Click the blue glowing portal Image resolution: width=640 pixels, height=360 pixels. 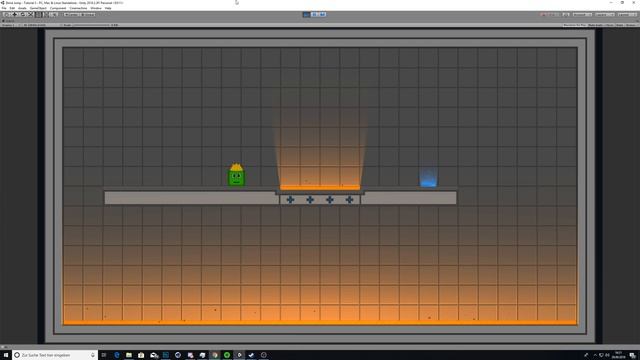428,178
